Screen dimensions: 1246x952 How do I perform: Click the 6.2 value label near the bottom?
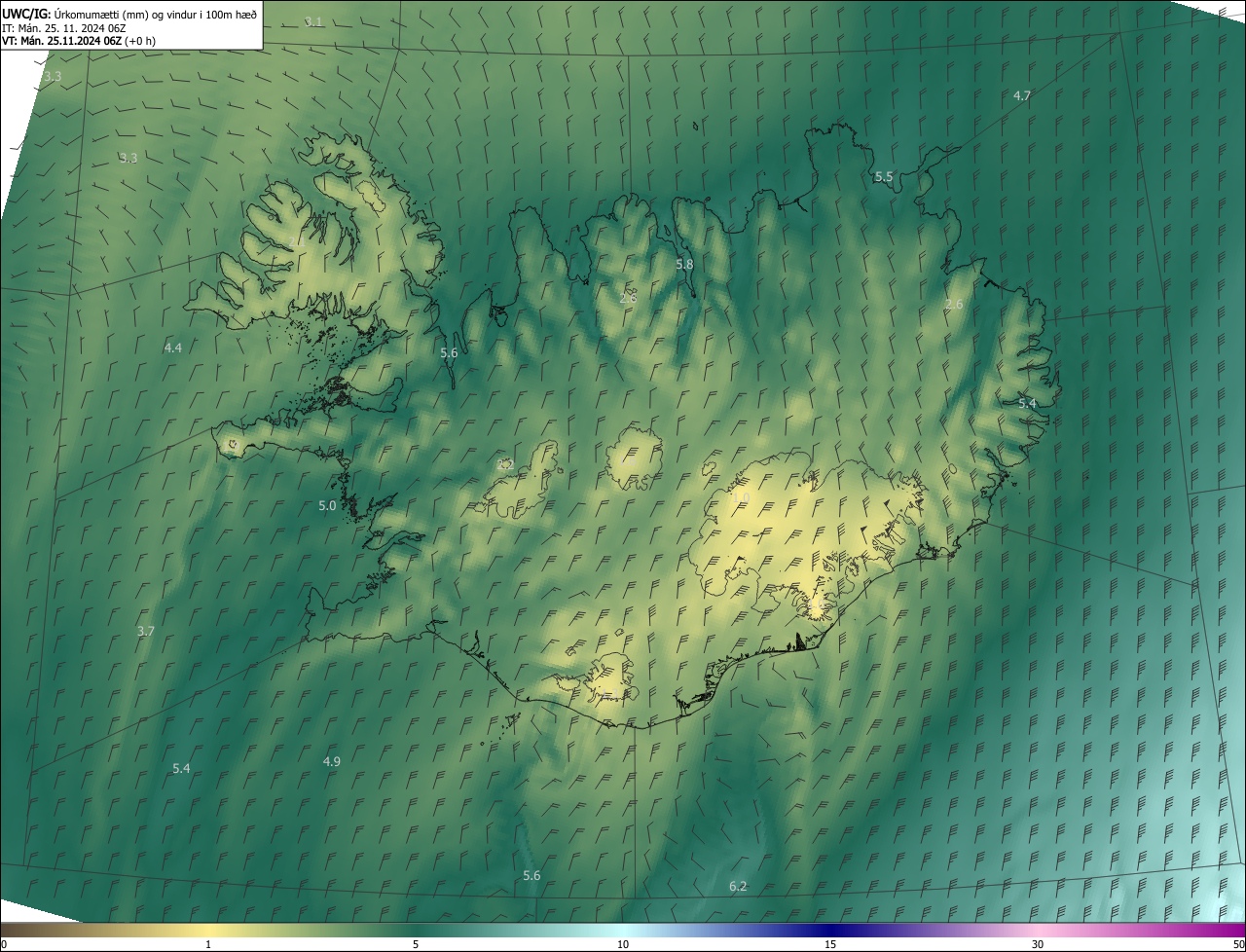coord(738,886)
